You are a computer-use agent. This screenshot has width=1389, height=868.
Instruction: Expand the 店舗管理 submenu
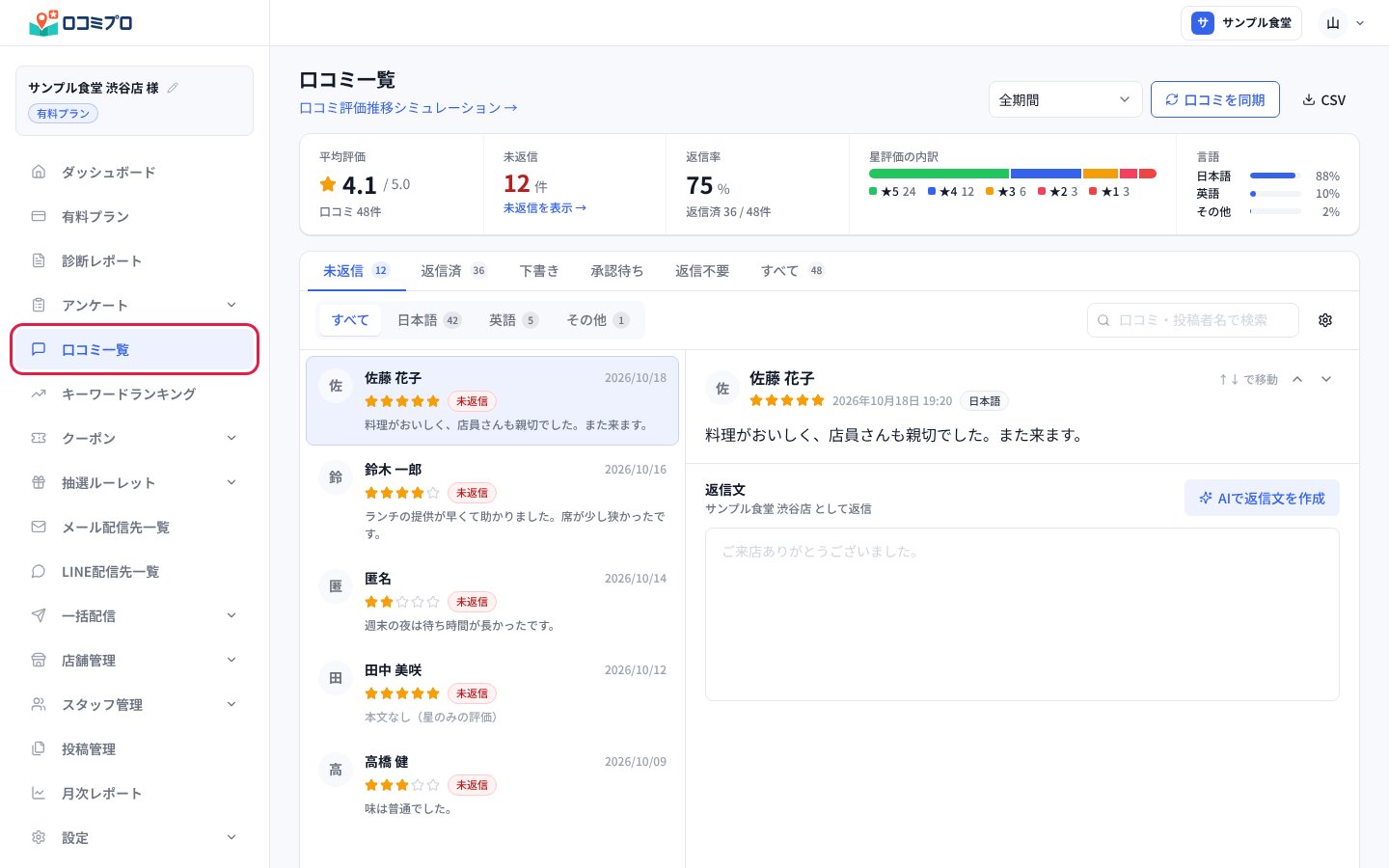click(x=231, y=660)
